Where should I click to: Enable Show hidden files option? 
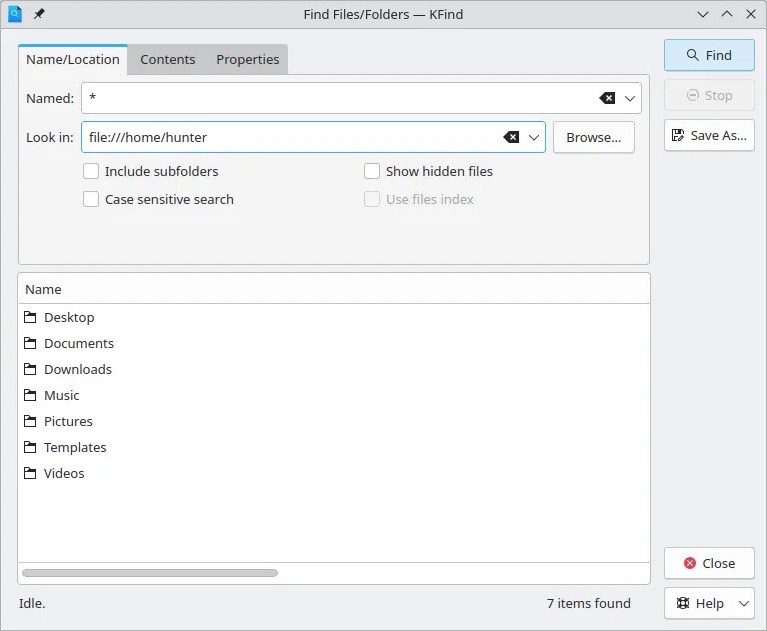(372, 171)
